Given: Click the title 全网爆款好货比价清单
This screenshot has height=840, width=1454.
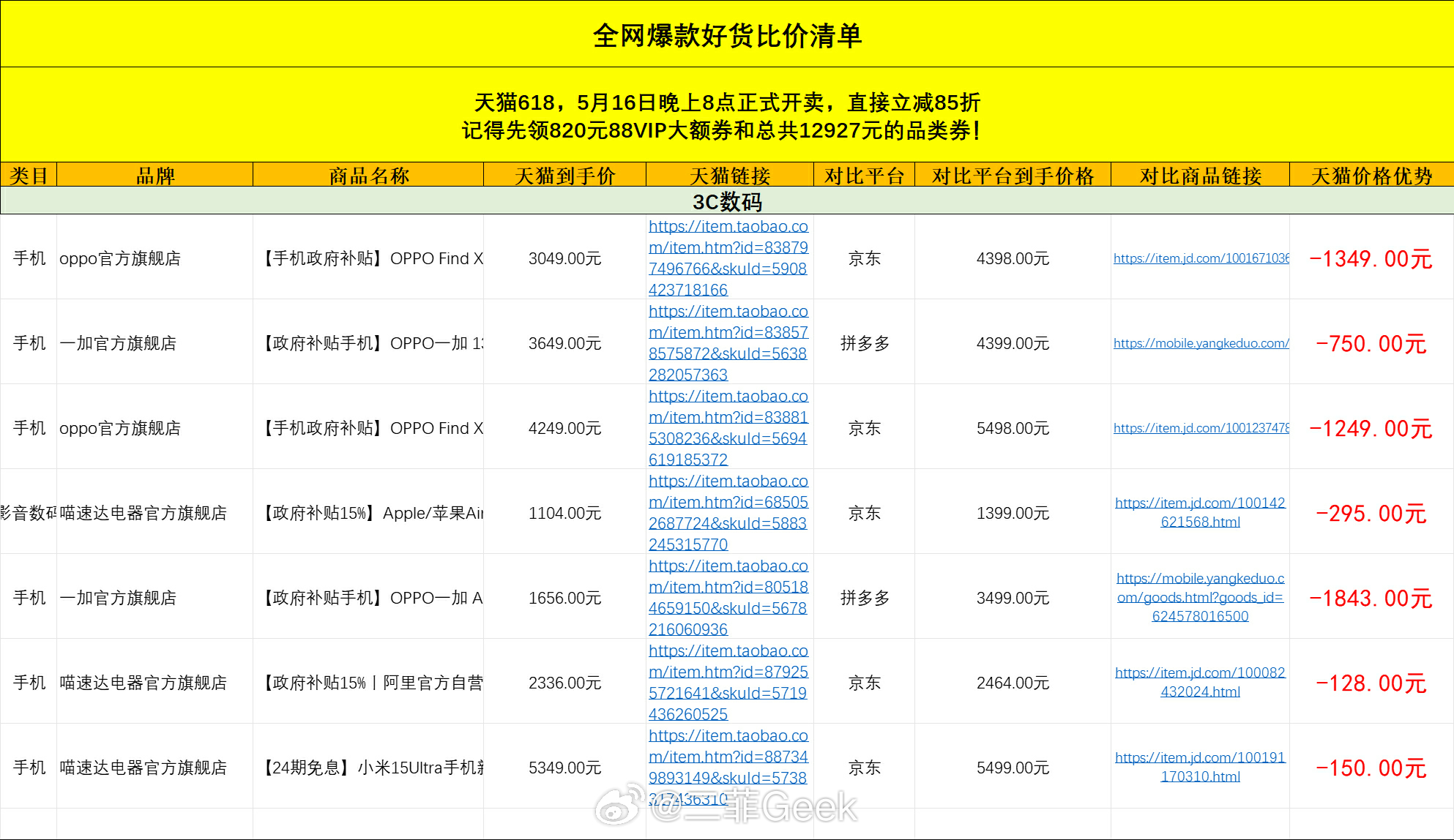Looking at the screenshot, I should [727, 35].
